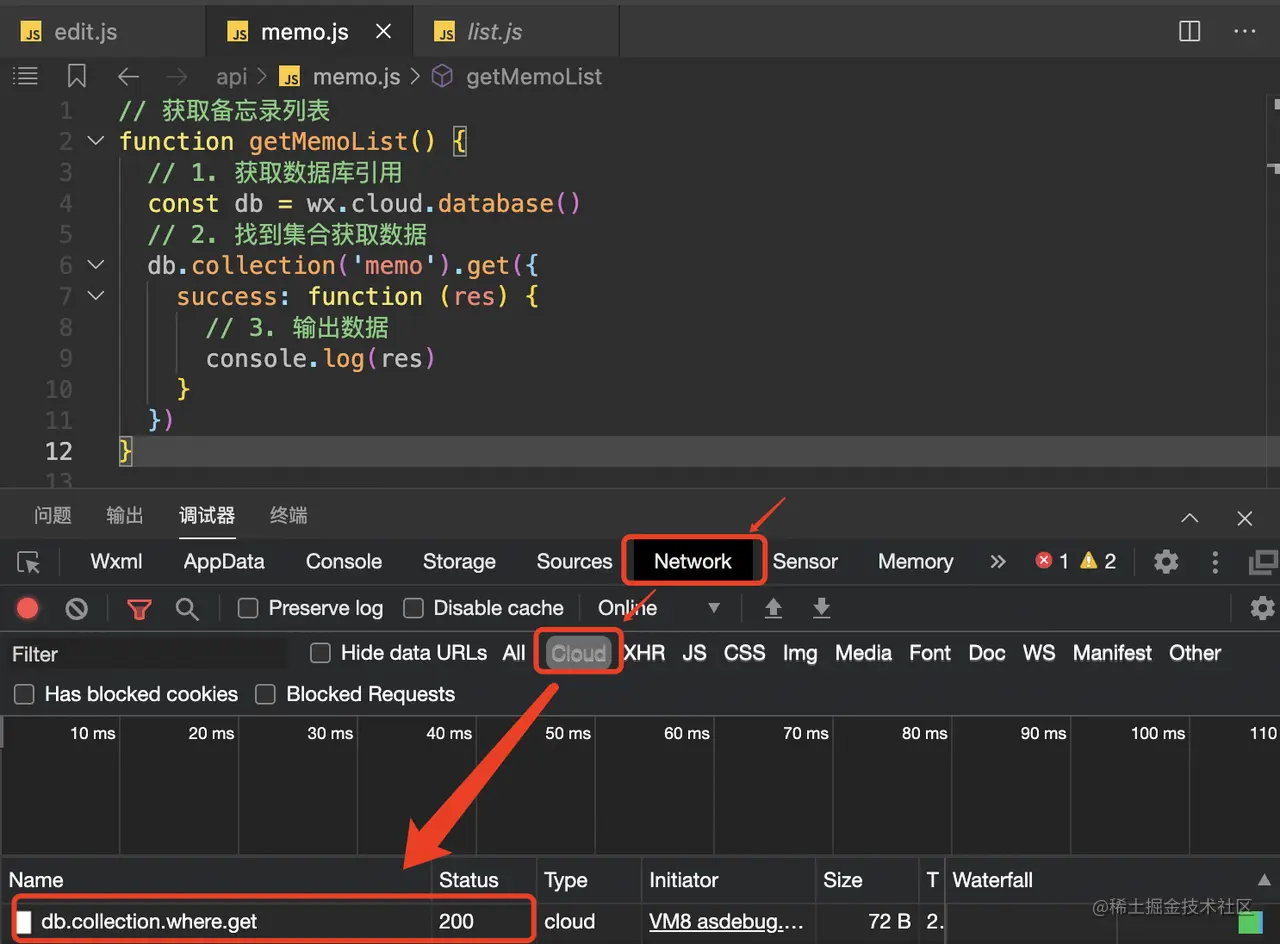Open the 终端 panel tab
Screen dimensions: 1280x944
click(x=289, y=515)
